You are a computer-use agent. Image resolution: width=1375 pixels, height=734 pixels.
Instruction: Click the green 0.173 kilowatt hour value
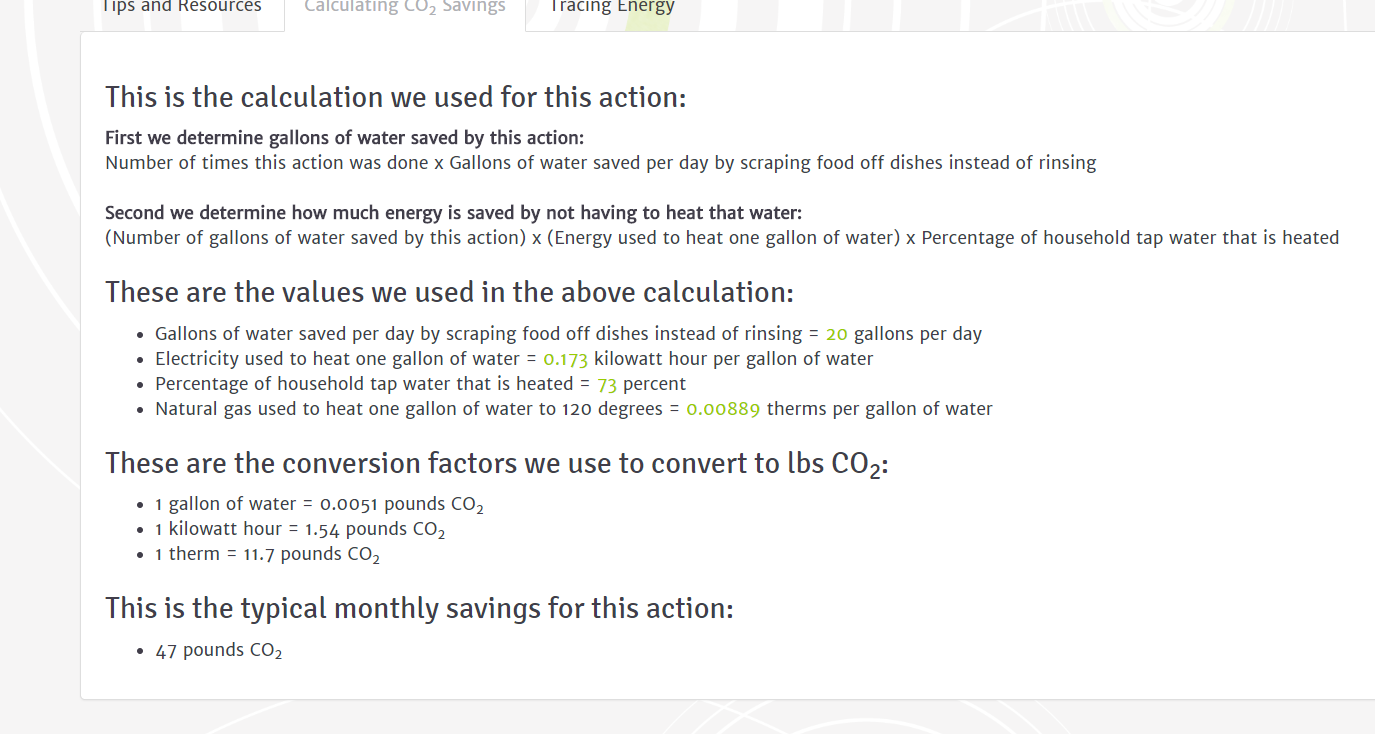coord(565,359)
